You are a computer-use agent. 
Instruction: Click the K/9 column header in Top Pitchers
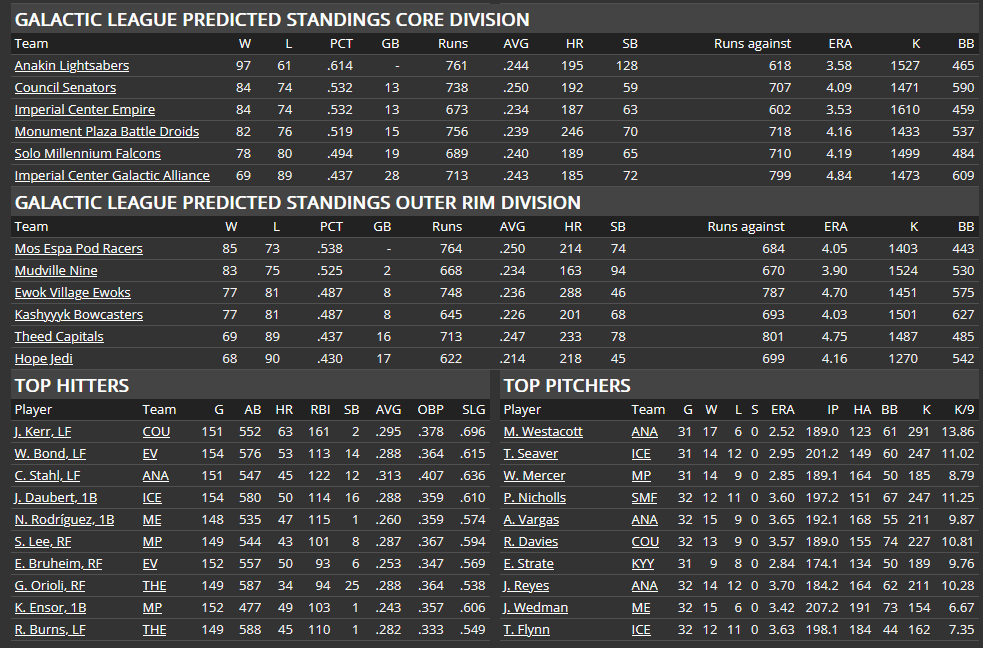(959, 410)
